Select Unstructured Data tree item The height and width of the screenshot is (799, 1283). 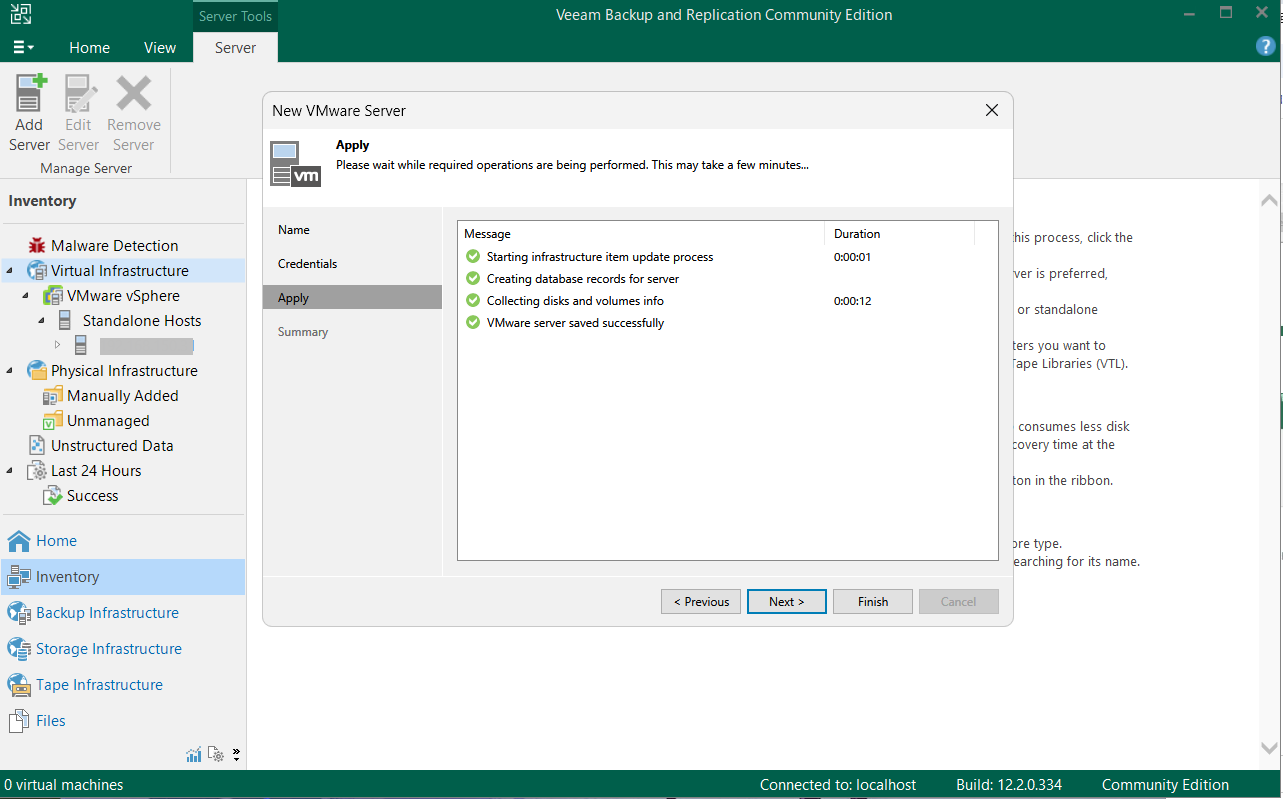tap(112, 445)
